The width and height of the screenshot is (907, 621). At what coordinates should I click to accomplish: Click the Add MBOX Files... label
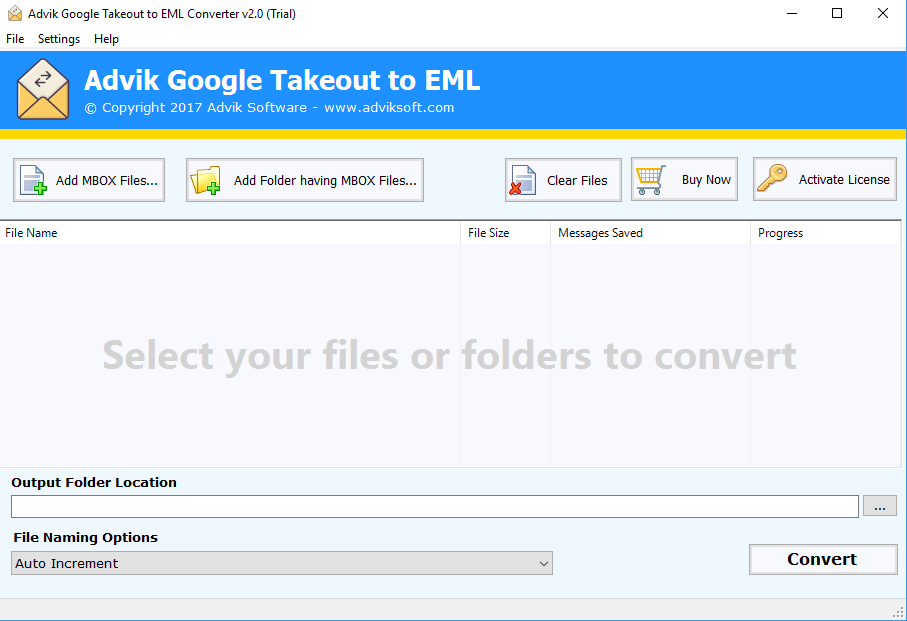pyautogui.click(x=106, y=180)
